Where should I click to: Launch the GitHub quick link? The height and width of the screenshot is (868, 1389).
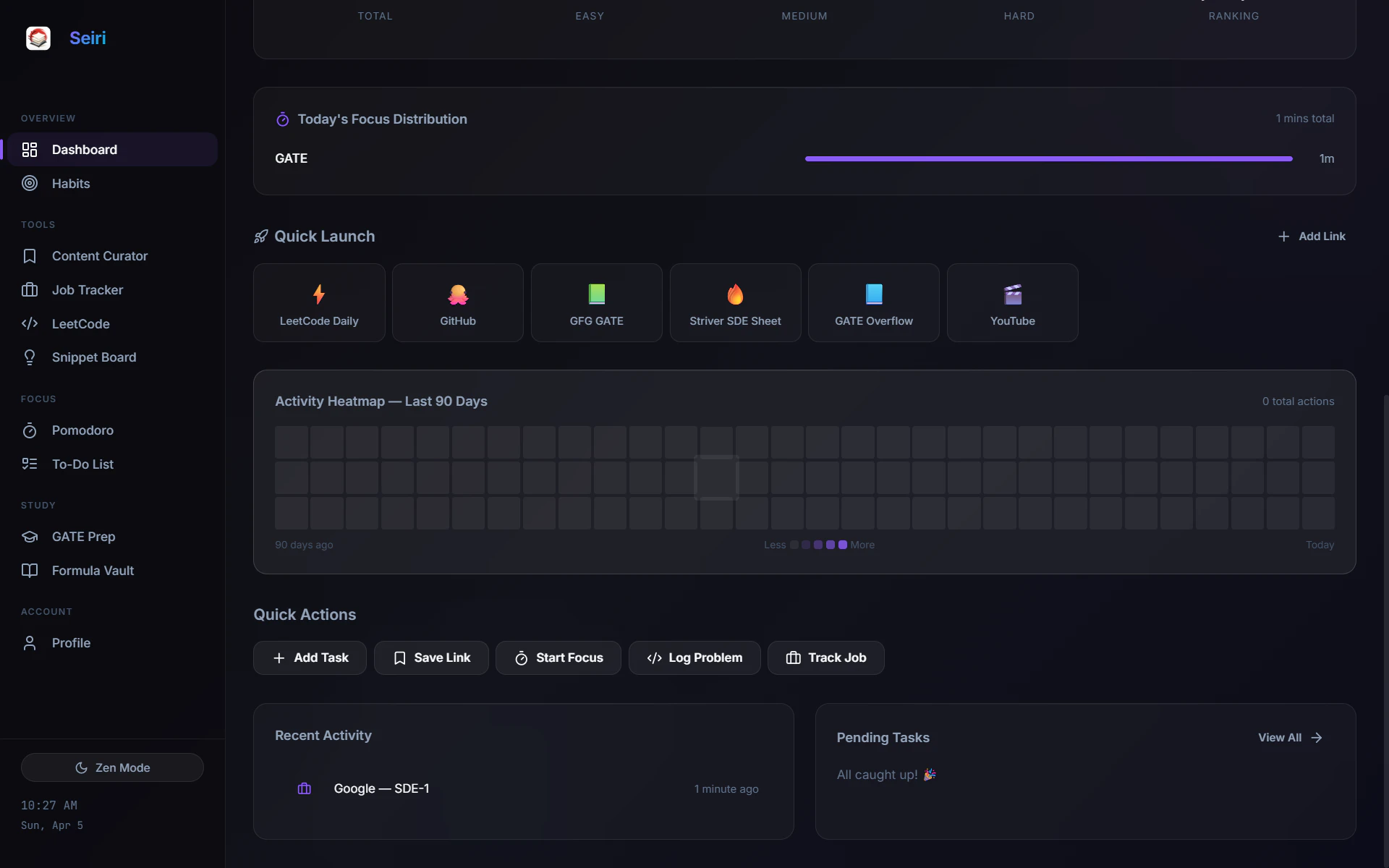457,302
